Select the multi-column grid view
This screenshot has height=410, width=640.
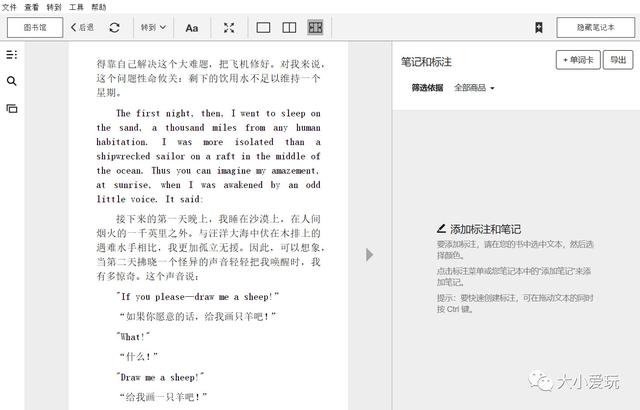[315, 28]
